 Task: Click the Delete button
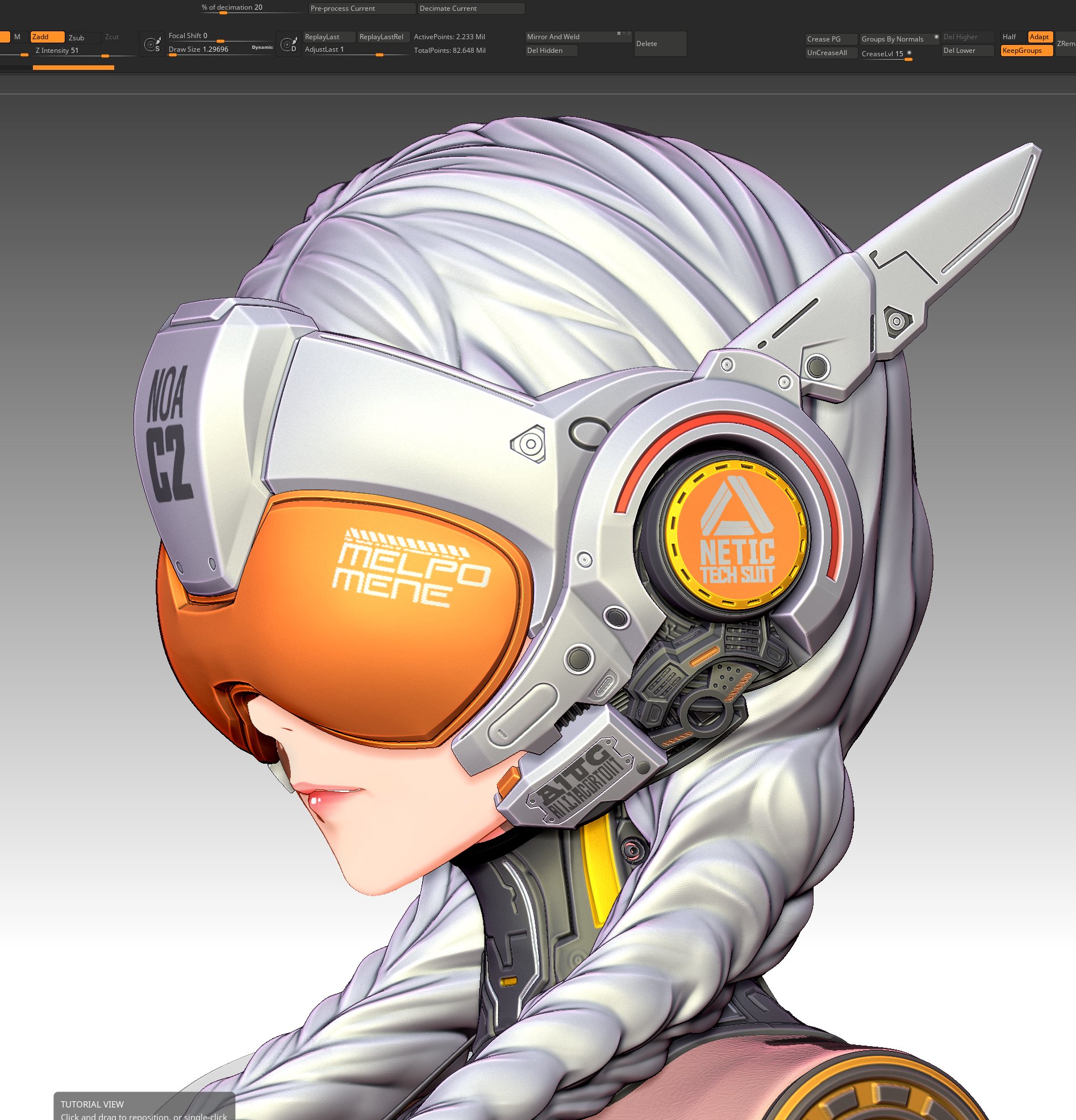point(660,44)
